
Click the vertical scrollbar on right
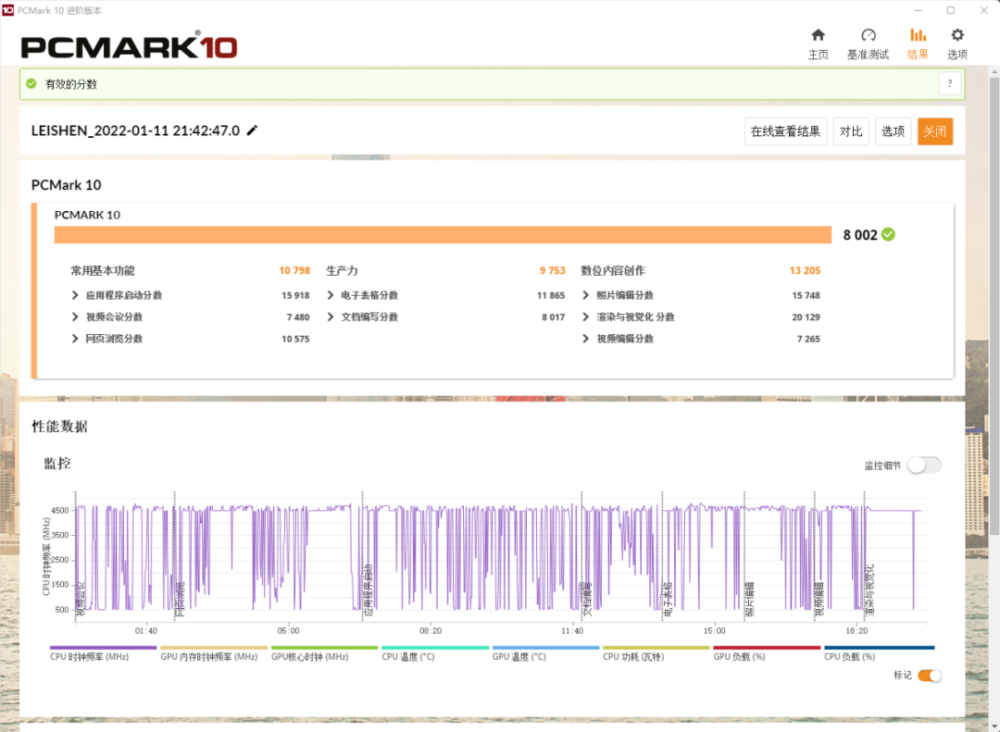[994, 306]
